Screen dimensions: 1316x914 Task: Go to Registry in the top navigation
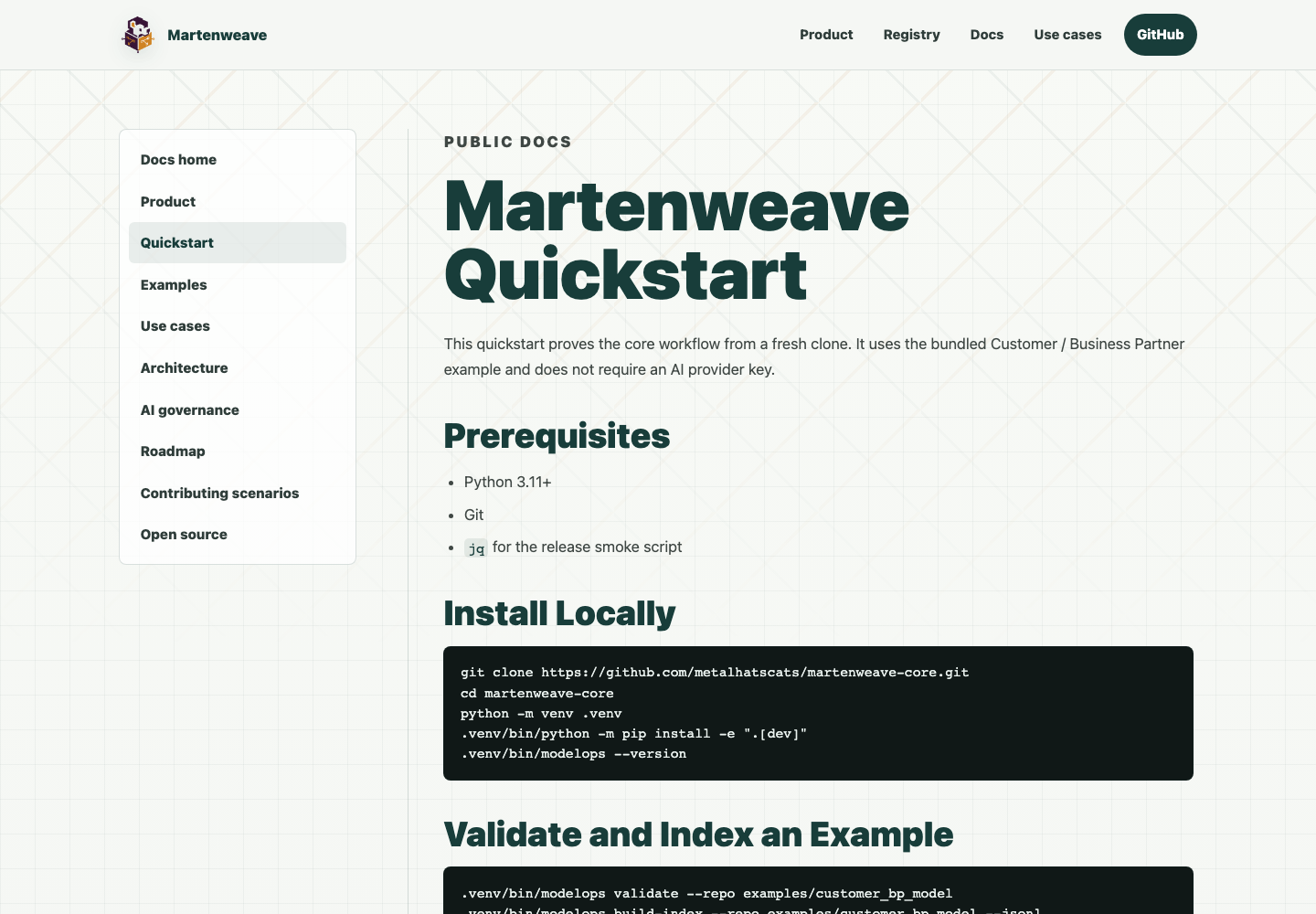(x=911, y=35)
